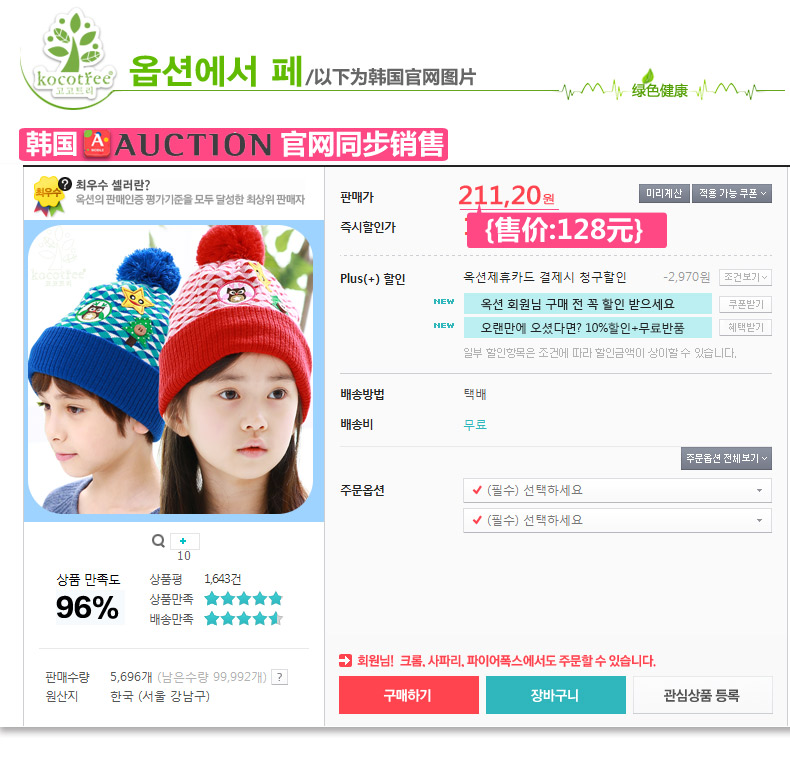Open the first required order option select
The image size is (790, 764).
click(617, 490)
